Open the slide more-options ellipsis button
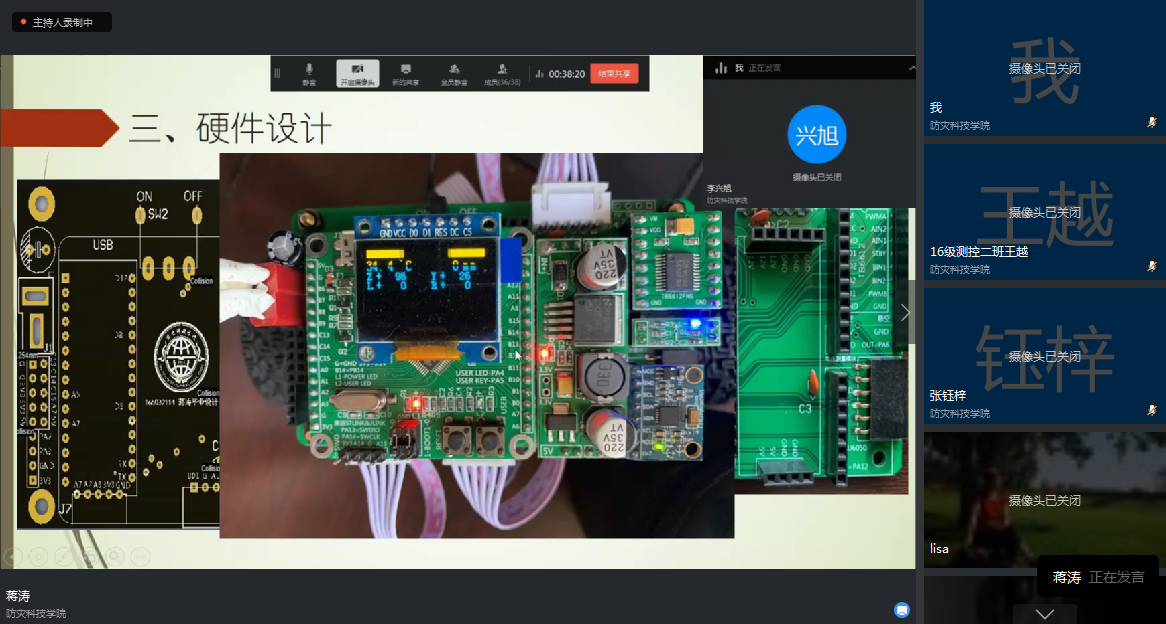This screenshot has width=1166, height=624. pyautogui.click(x=141, y=556)
